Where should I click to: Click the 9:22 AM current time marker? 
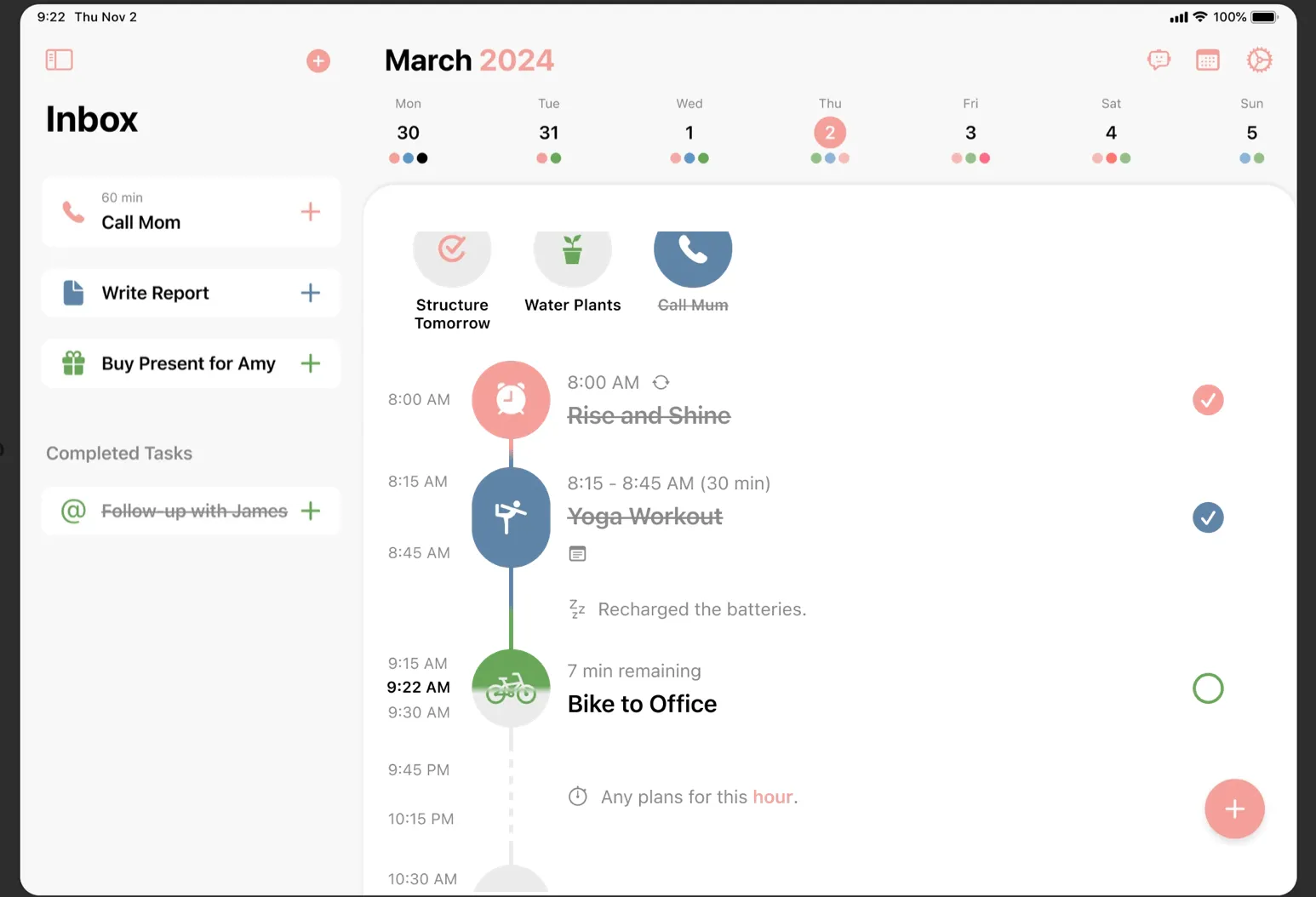coord(419,687)
